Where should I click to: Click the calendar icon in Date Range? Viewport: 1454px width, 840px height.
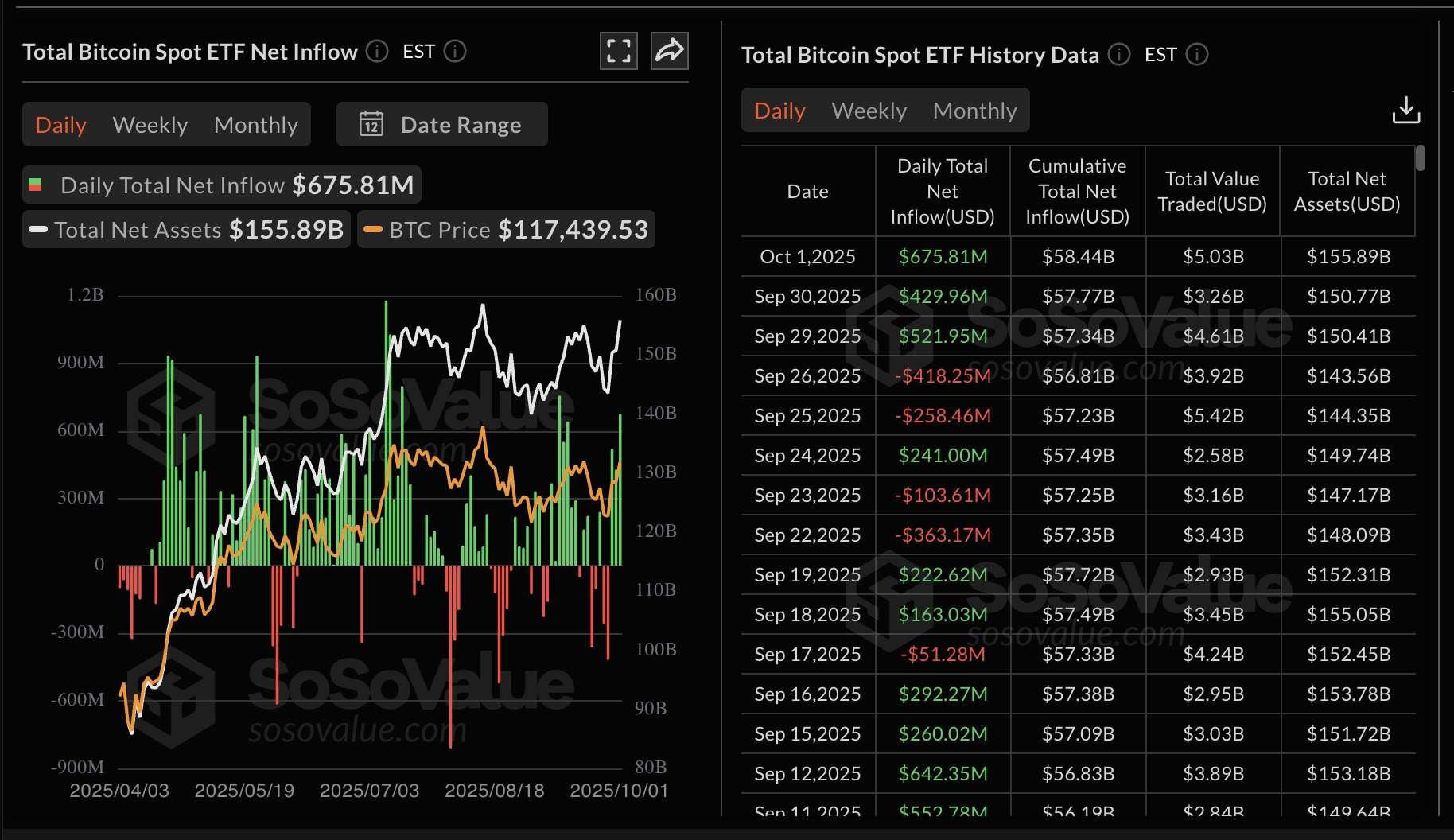click(x=371, y=124)
